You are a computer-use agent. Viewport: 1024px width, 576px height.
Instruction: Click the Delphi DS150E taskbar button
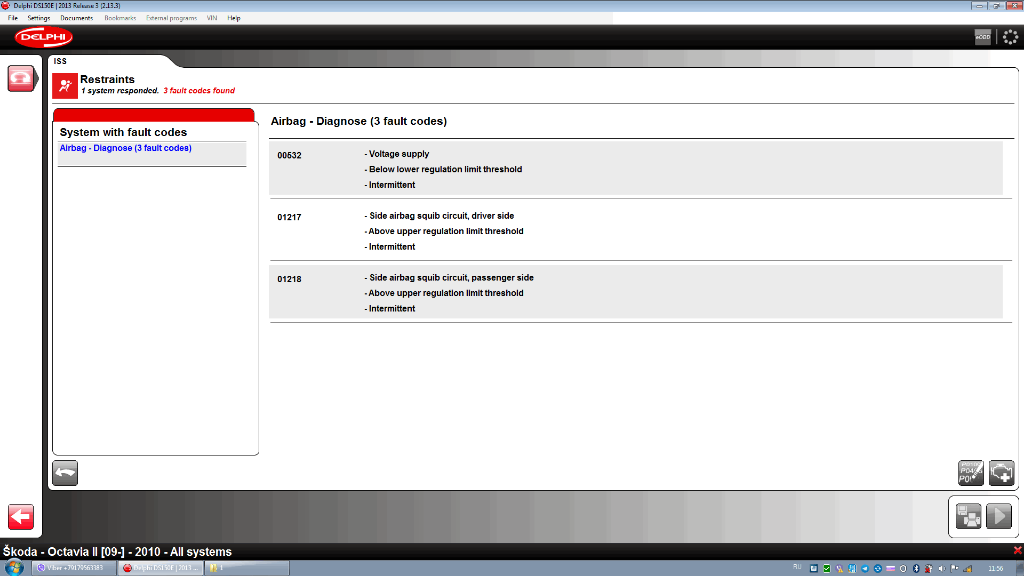coord(161,568)
